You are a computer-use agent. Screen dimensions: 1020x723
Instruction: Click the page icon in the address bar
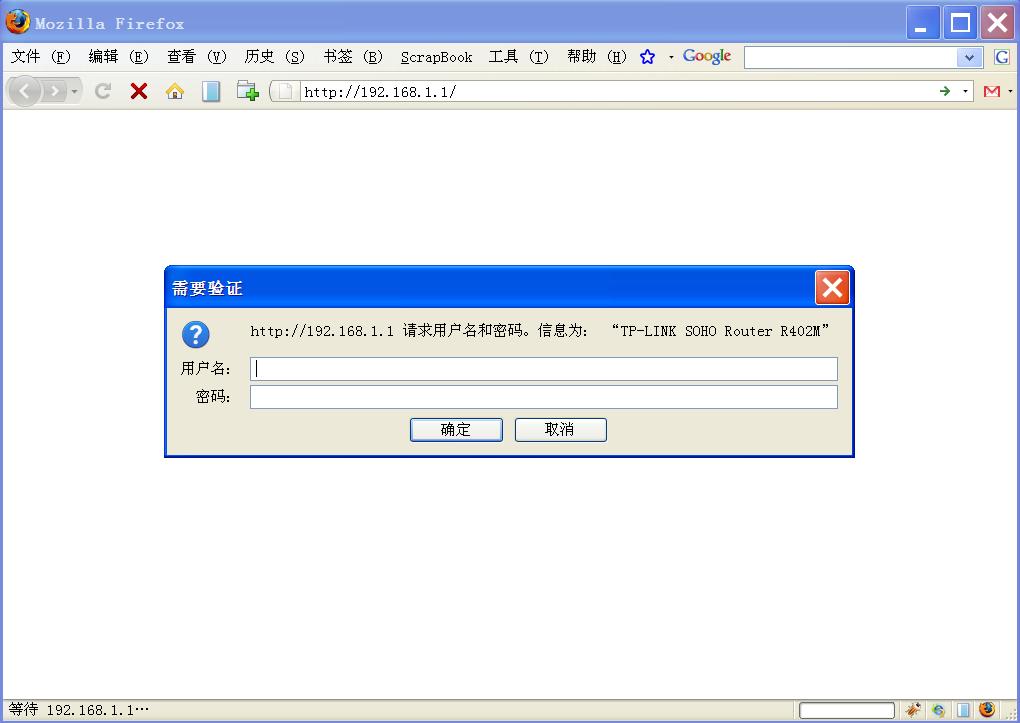[x=285, y=92]
